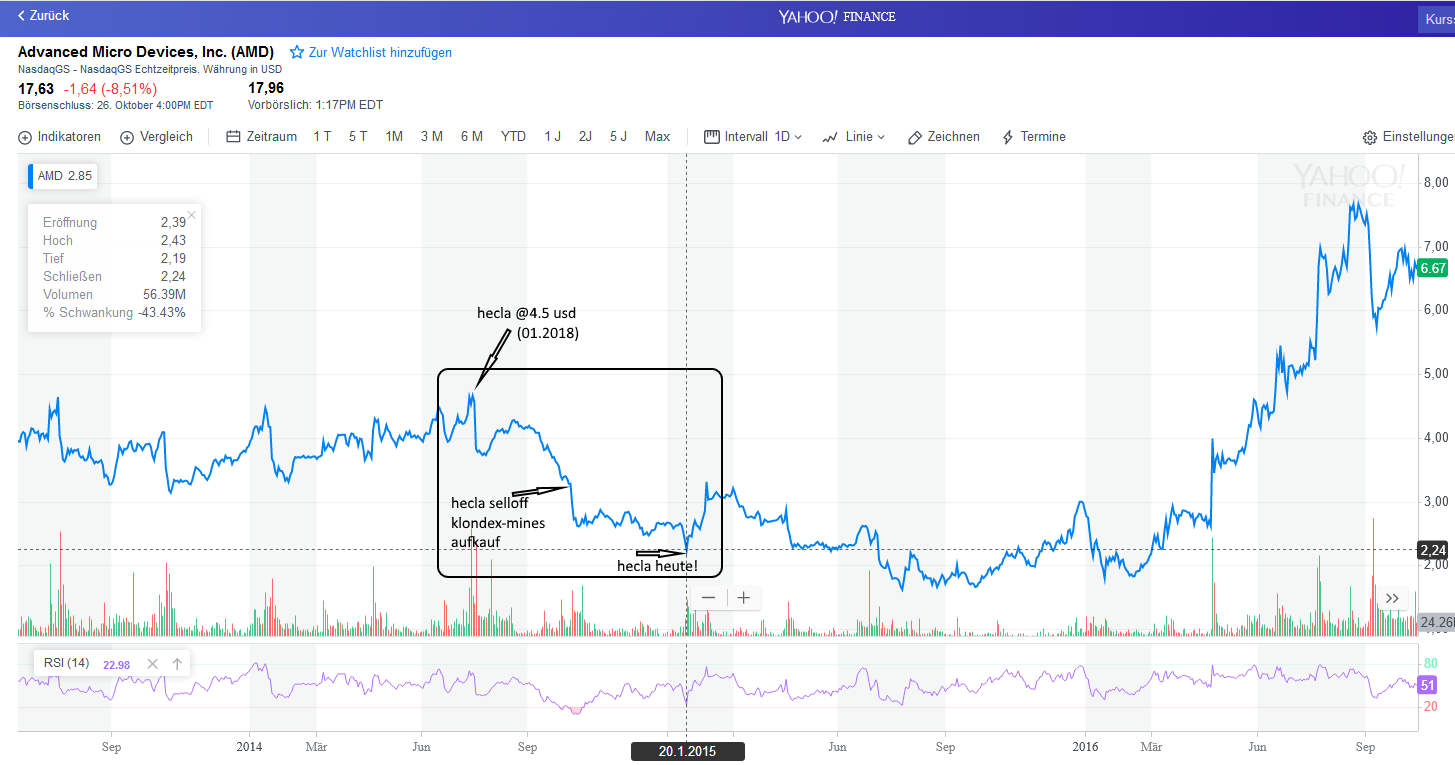Select the Intervall icon
Screen dimensions: 1455x765
[712, 136]
